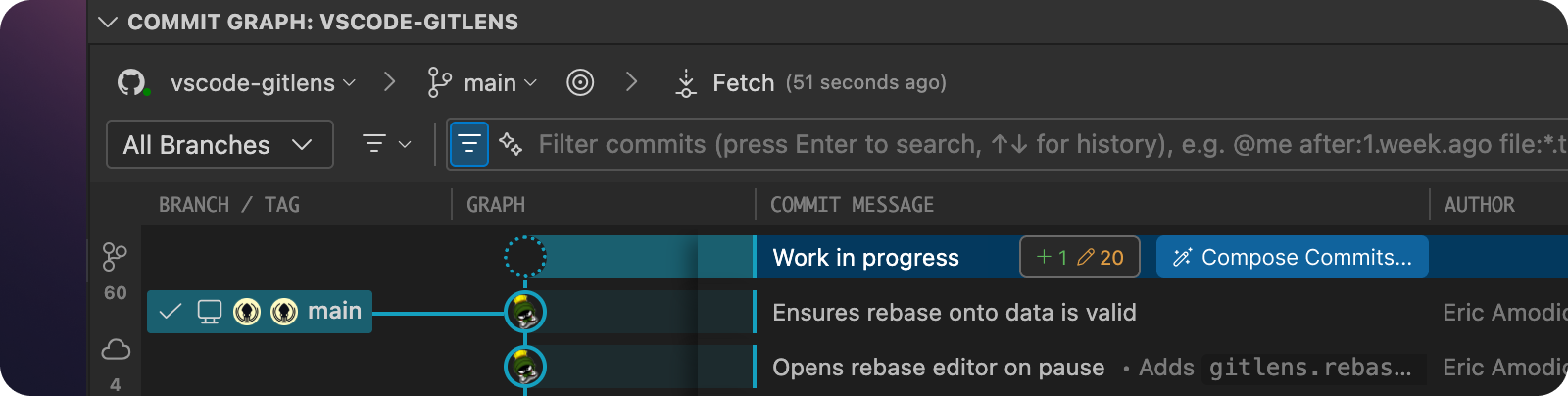Open the graph filter options dropdown
This screenshot has width=1568, height=396.
(386, 144)
